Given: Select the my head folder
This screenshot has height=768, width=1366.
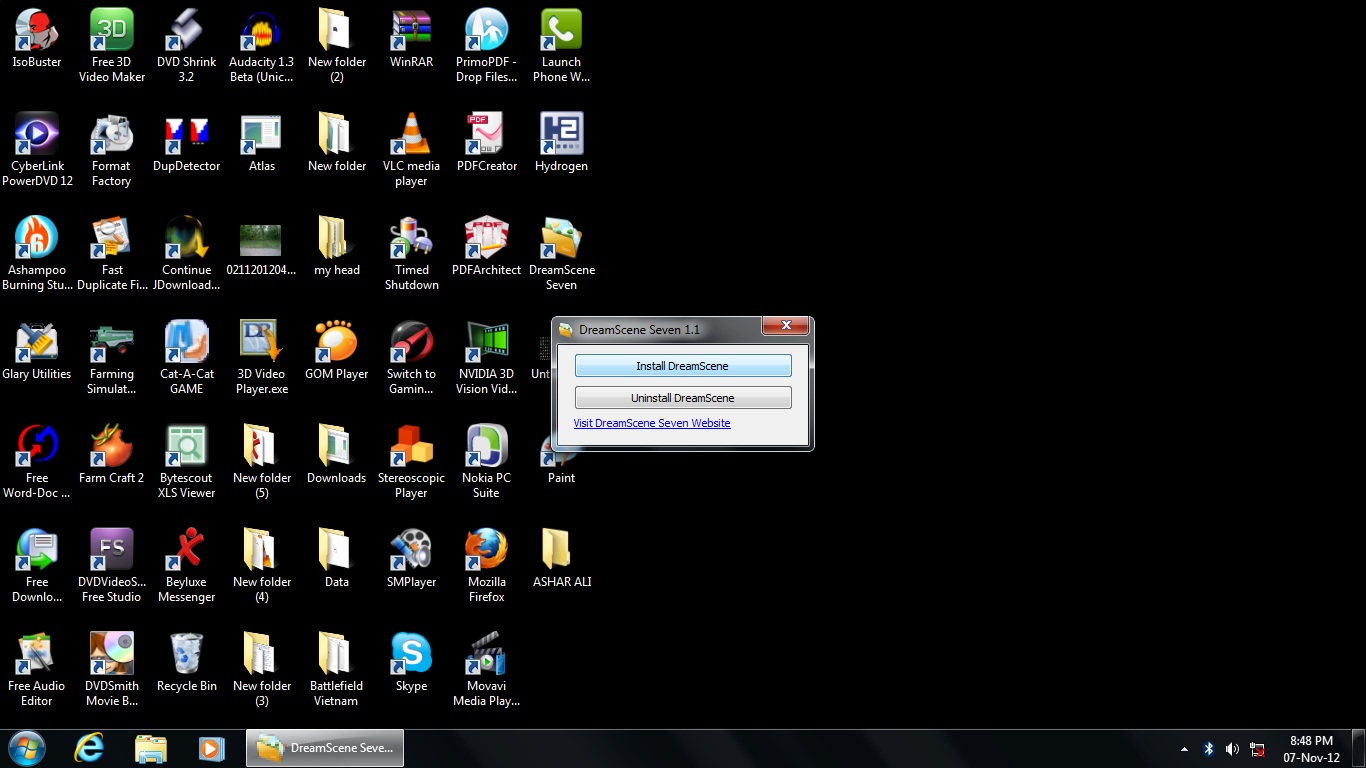Looking at the screenshot, I should click(337, 248).
